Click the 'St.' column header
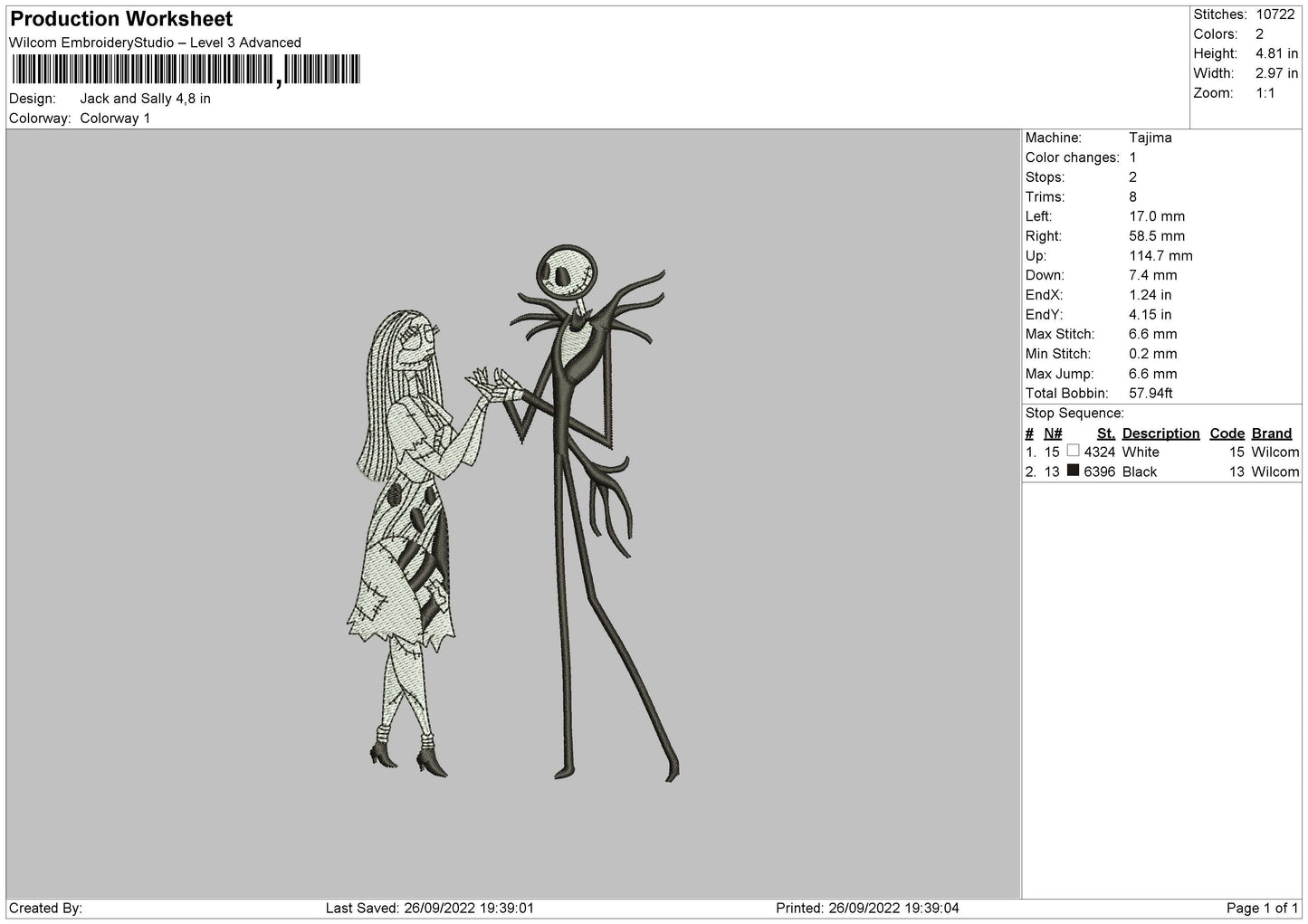This screenshot has height=924, width=1308. point(1105,433)
